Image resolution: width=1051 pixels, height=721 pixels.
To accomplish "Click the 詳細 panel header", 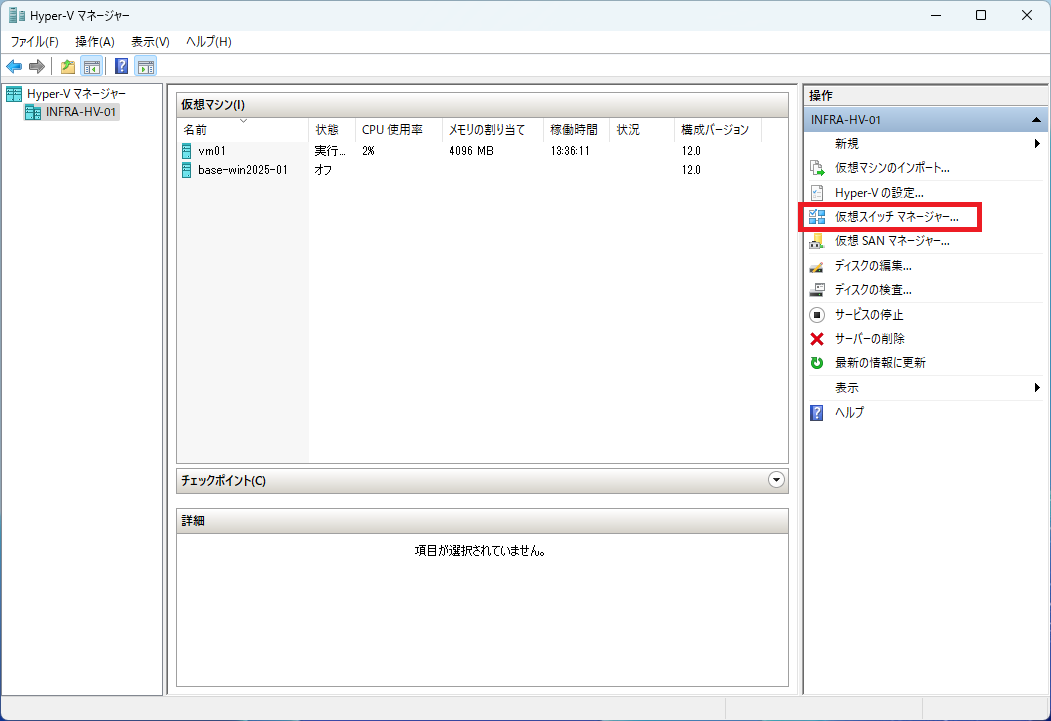I will pyautogui.click(x=482, y=521).
